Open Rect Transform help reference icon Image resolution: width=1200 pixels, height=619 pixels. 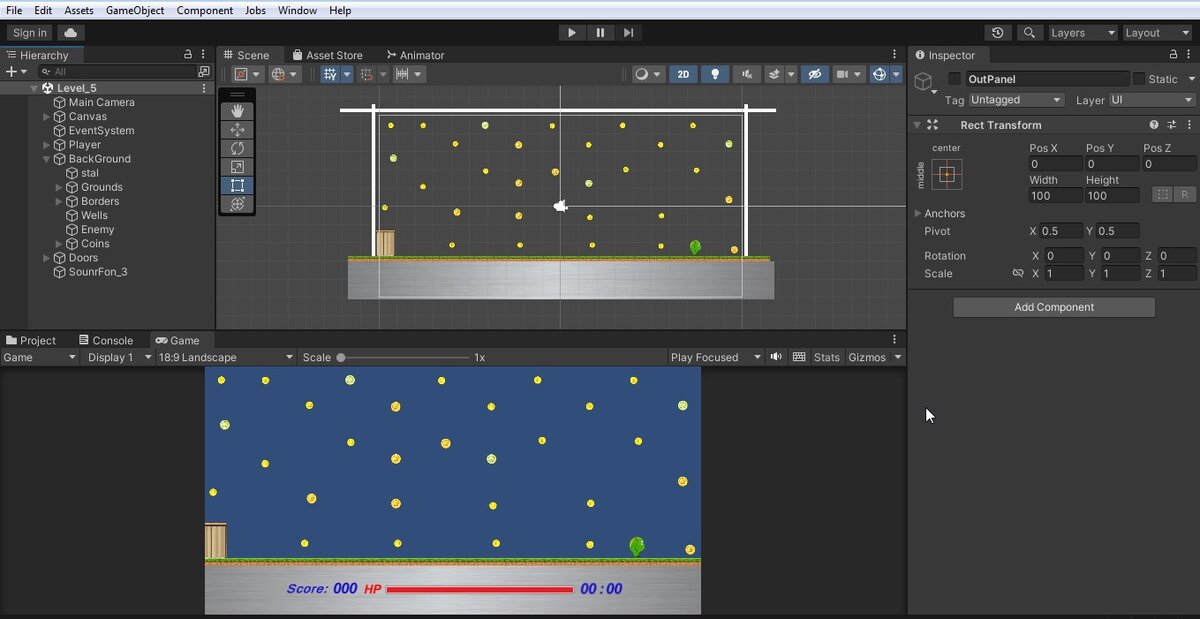1154,125
